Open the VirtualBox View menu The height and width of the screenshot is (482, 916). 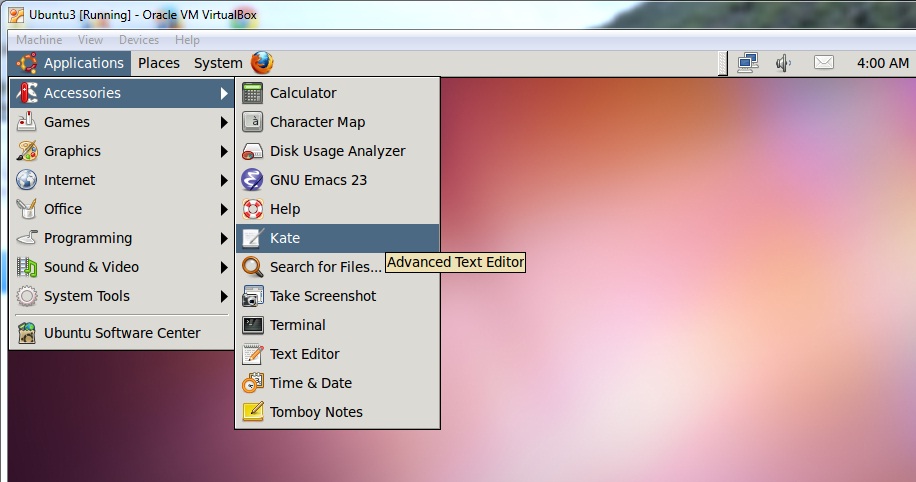tap(91, 40)
